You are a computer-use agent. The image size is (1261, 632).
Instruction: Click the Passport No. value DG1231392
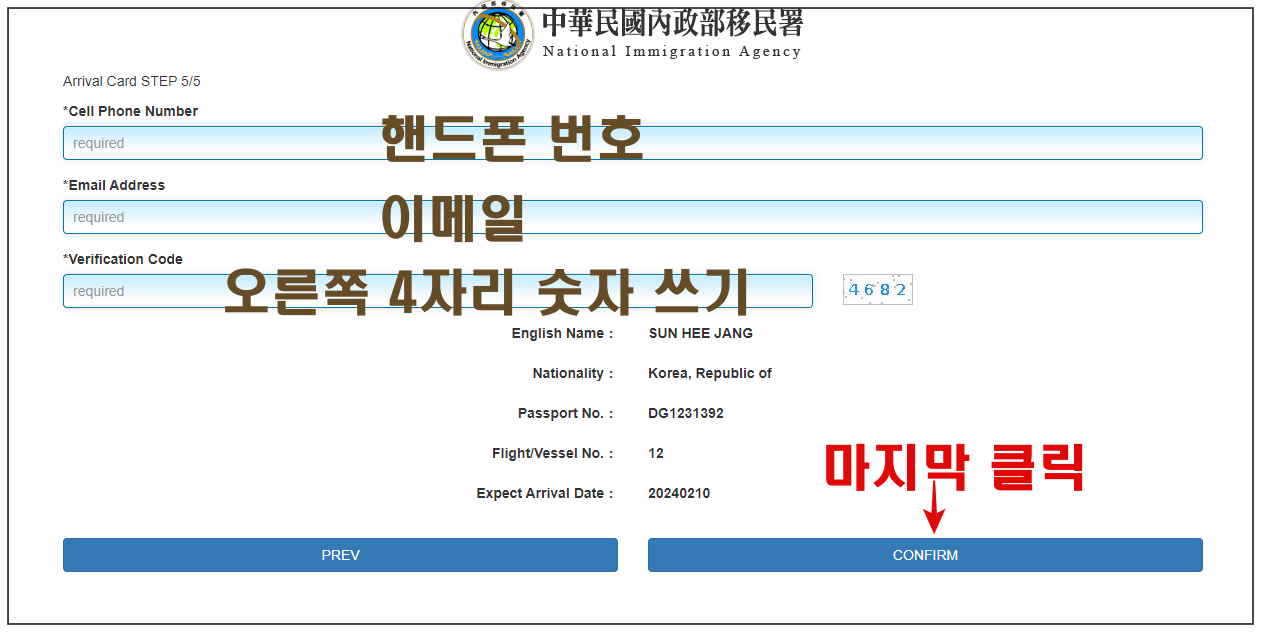pos(686,413)
